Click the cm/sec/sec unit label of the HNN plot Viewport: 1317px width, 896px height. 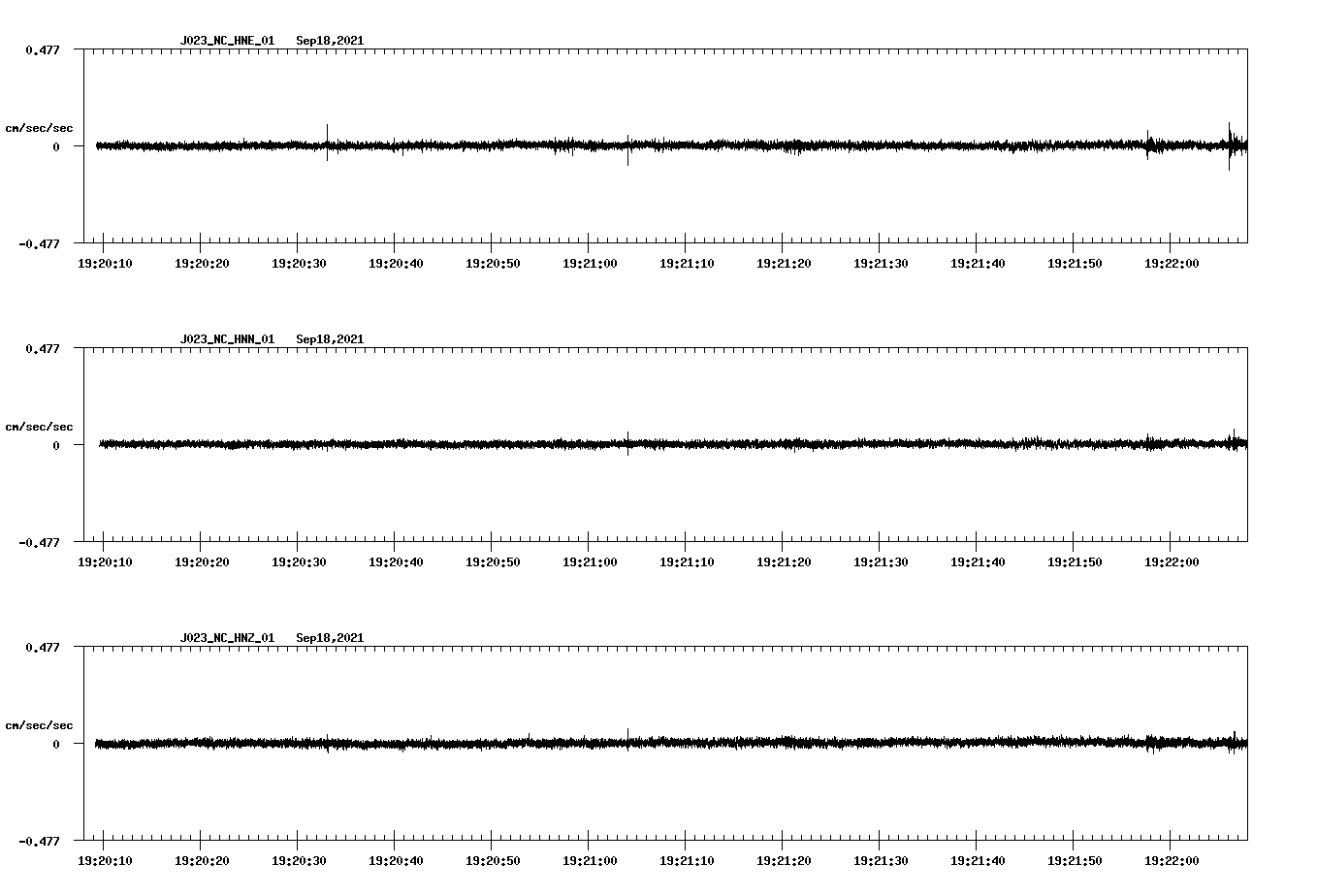point(39,427)
